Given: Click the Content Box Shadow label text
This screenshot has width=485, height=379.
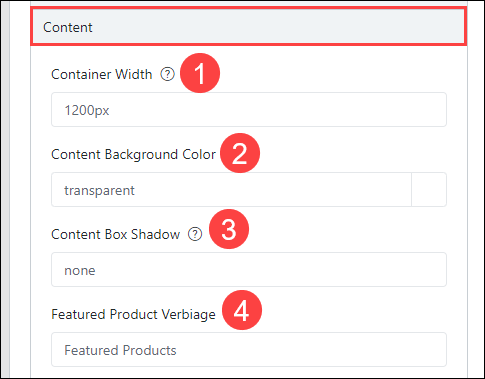Looking at the screenshot, I should pos(116,234).
